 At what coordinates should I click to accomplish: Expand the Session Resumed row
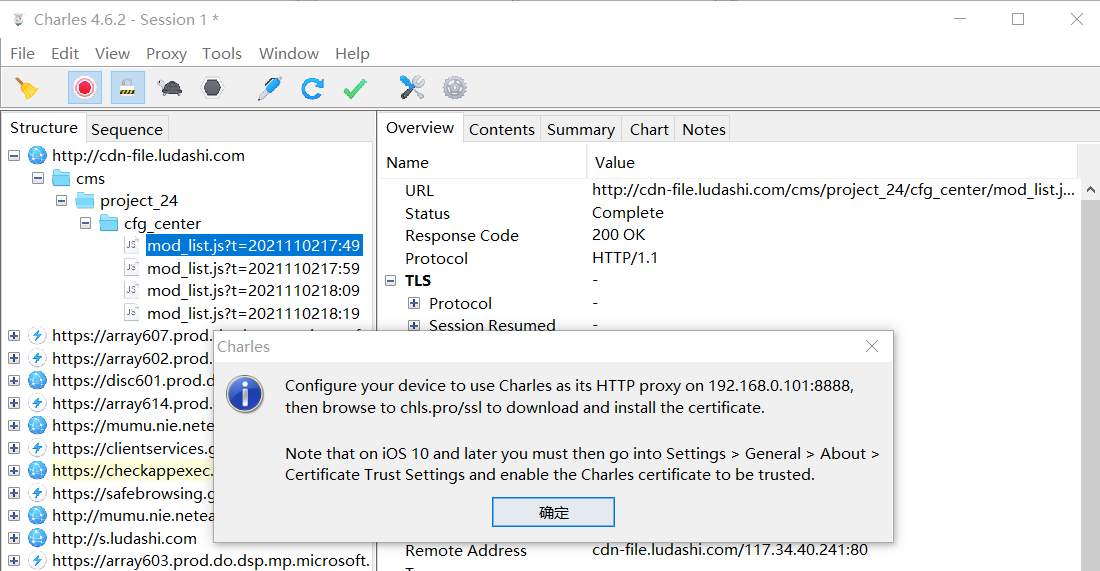(x=414, y=326)
